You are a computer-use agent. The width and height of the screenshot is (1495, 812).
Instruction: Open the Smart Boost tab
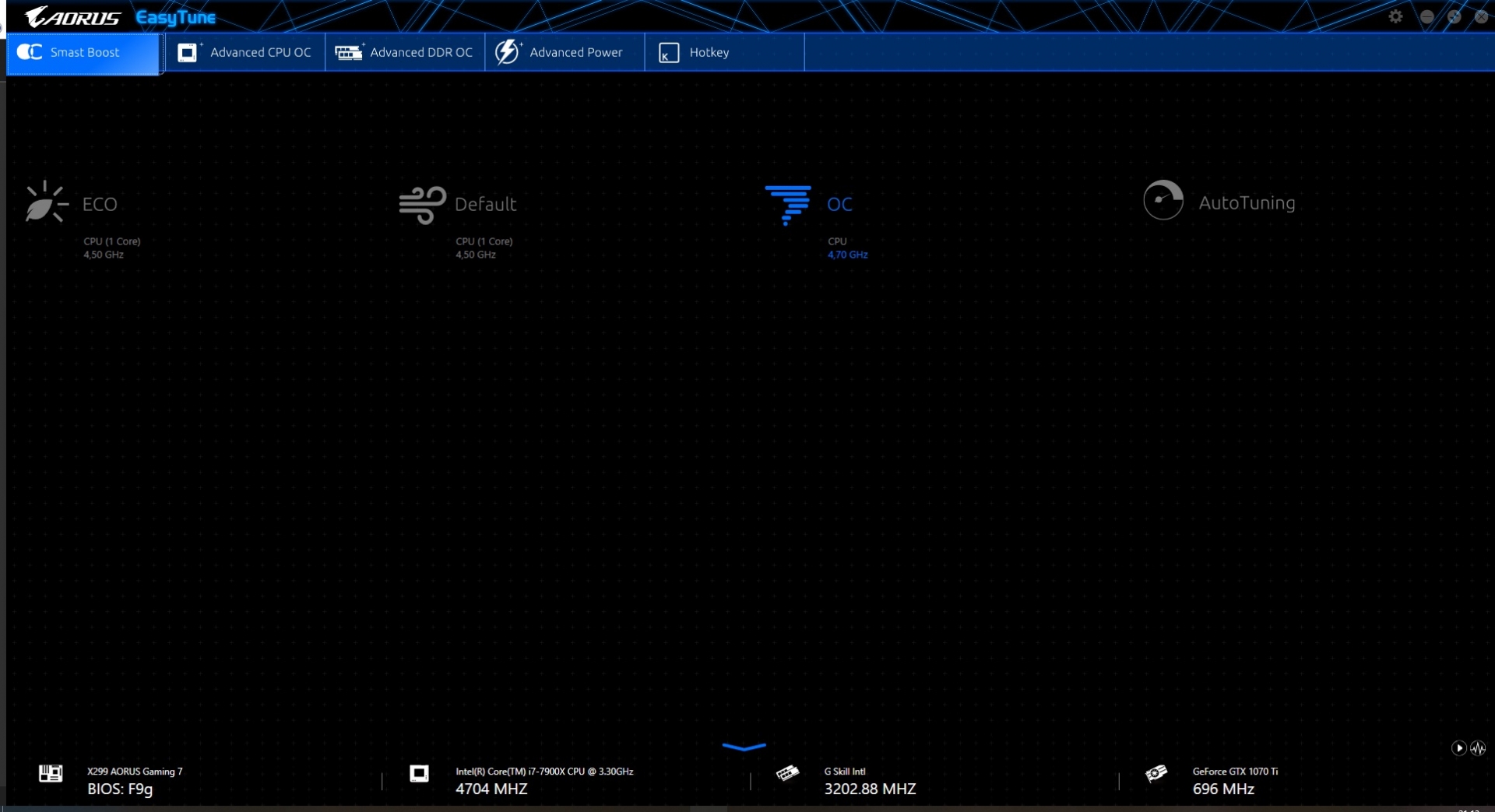coord(83,53)
